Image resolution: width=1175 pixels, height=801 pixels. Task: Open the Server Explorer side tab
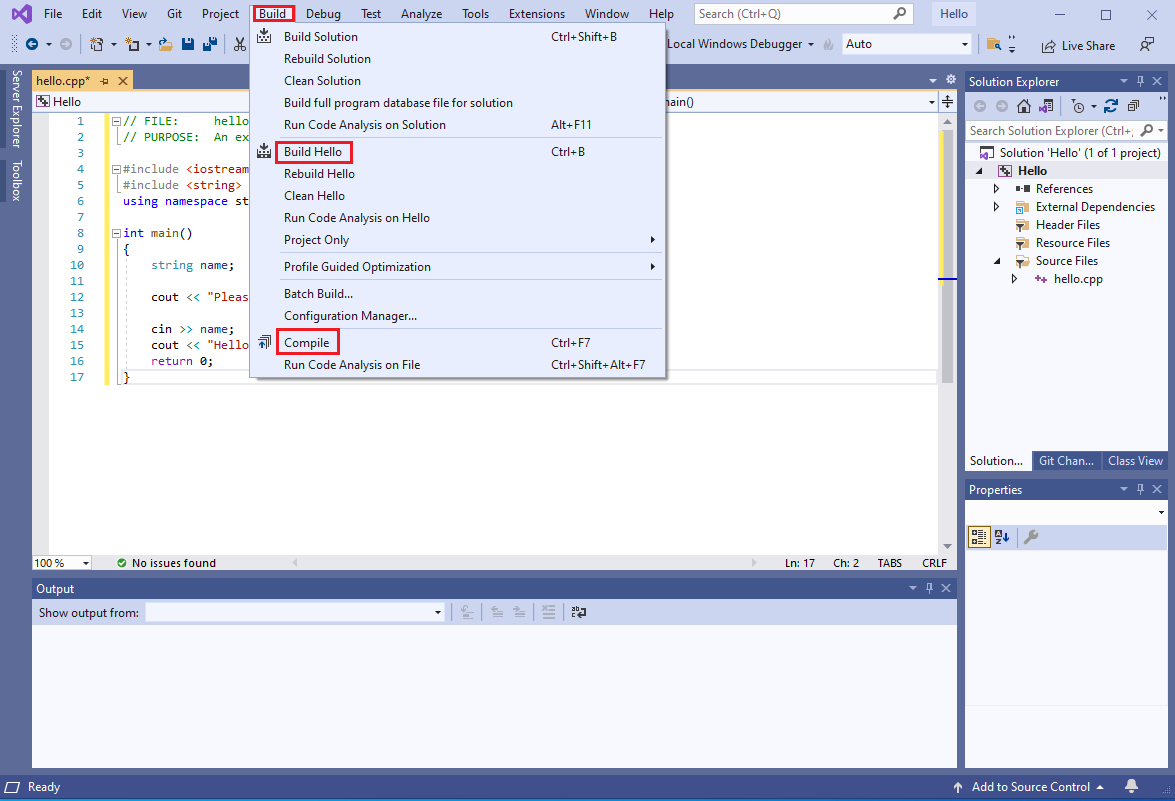click(16, 109)
